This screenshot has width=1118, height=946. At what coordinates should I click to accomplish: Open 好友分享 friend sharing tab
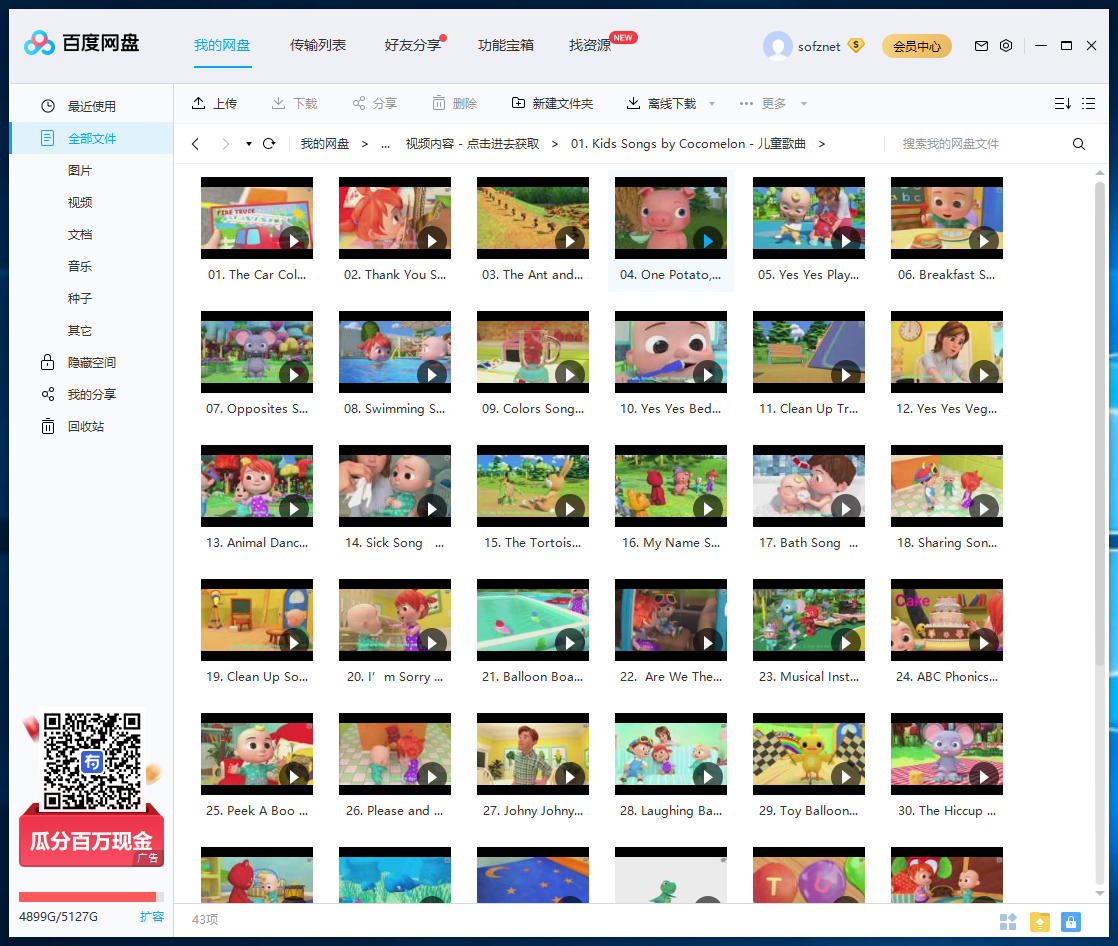(x=413, y=46)
